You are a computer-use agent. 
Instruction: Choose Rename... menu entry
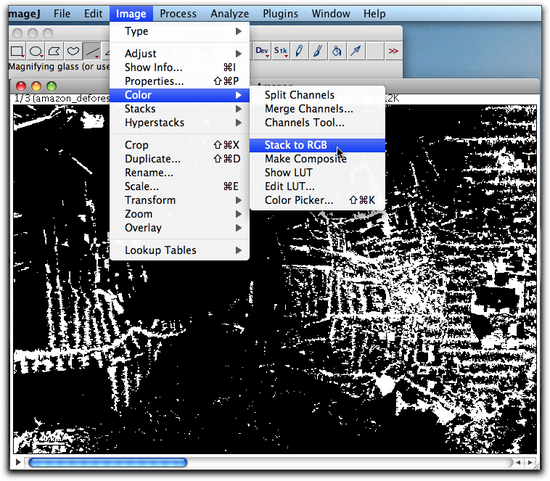180,173
